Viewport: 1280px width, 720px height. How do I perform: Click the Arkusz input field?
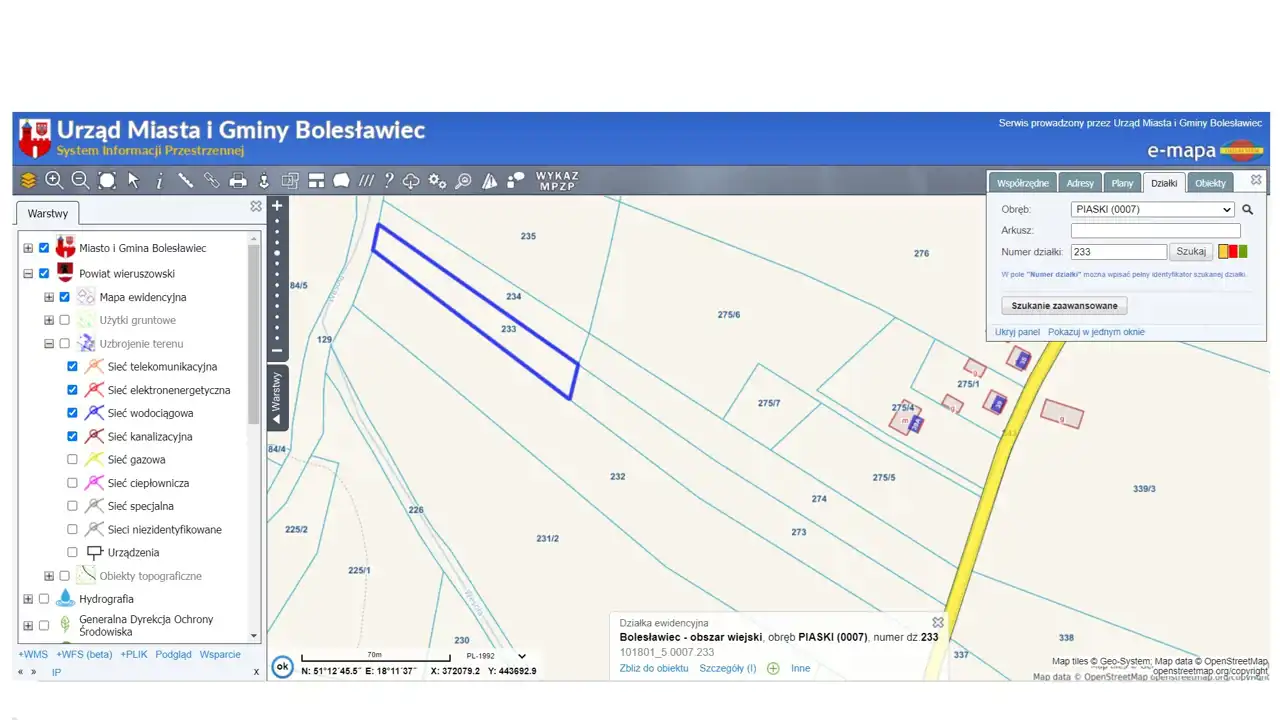(1155, 231)
